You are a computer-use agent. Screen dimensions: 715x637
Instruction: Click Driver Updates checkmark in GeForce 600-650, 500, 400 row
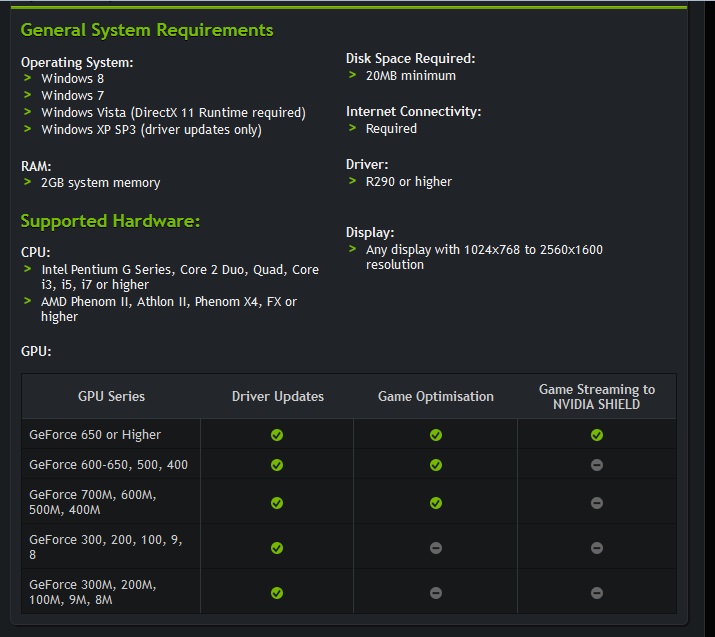click(277, 465)
